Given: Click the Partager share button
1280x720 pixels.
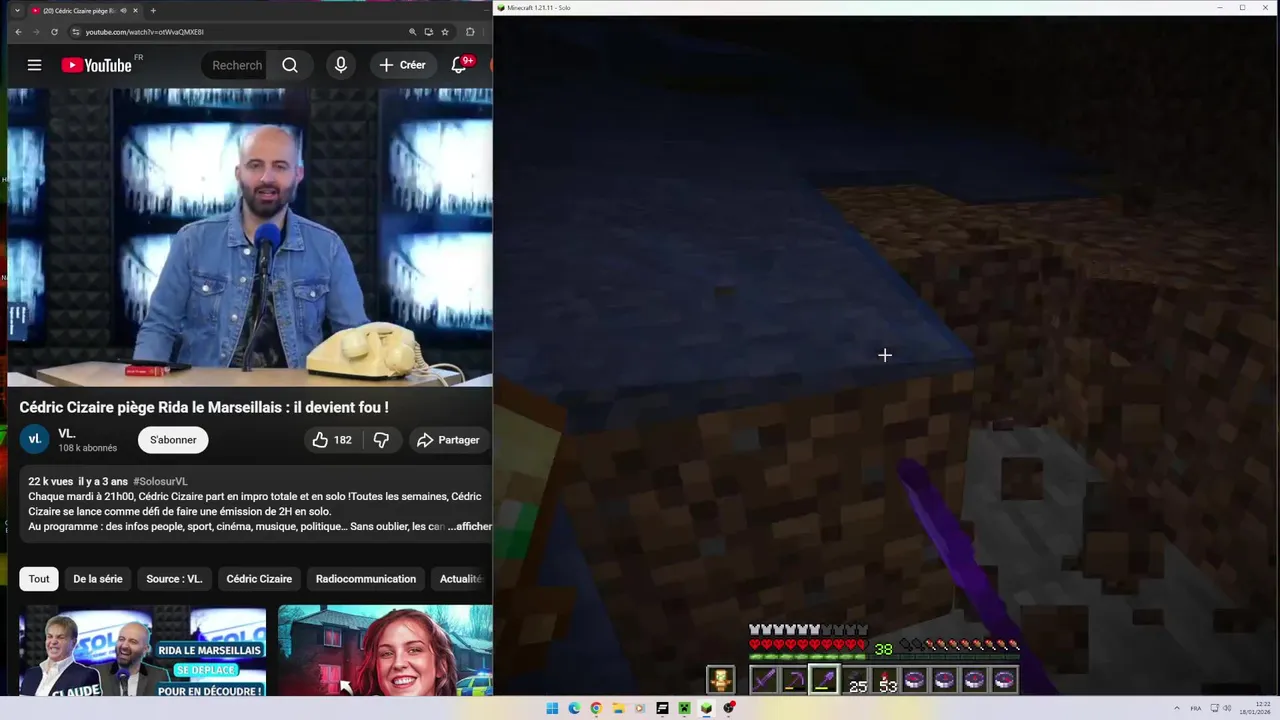Looking at the screenshot, I should point(448,440).
